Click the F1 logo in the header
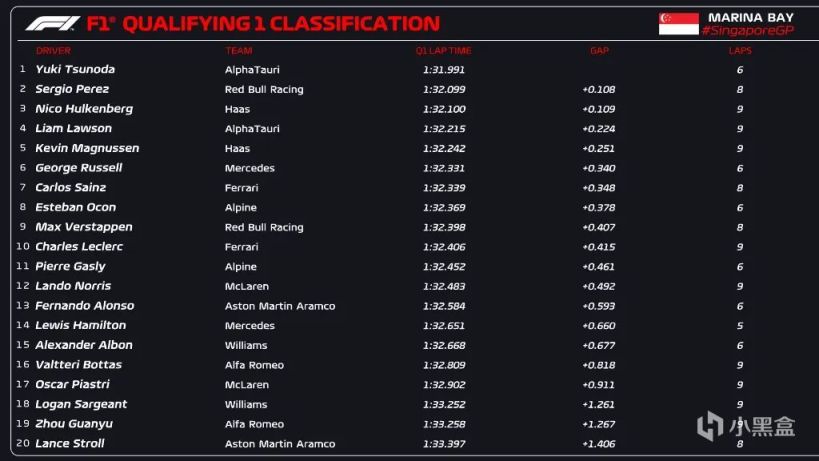 pos(53,24)
